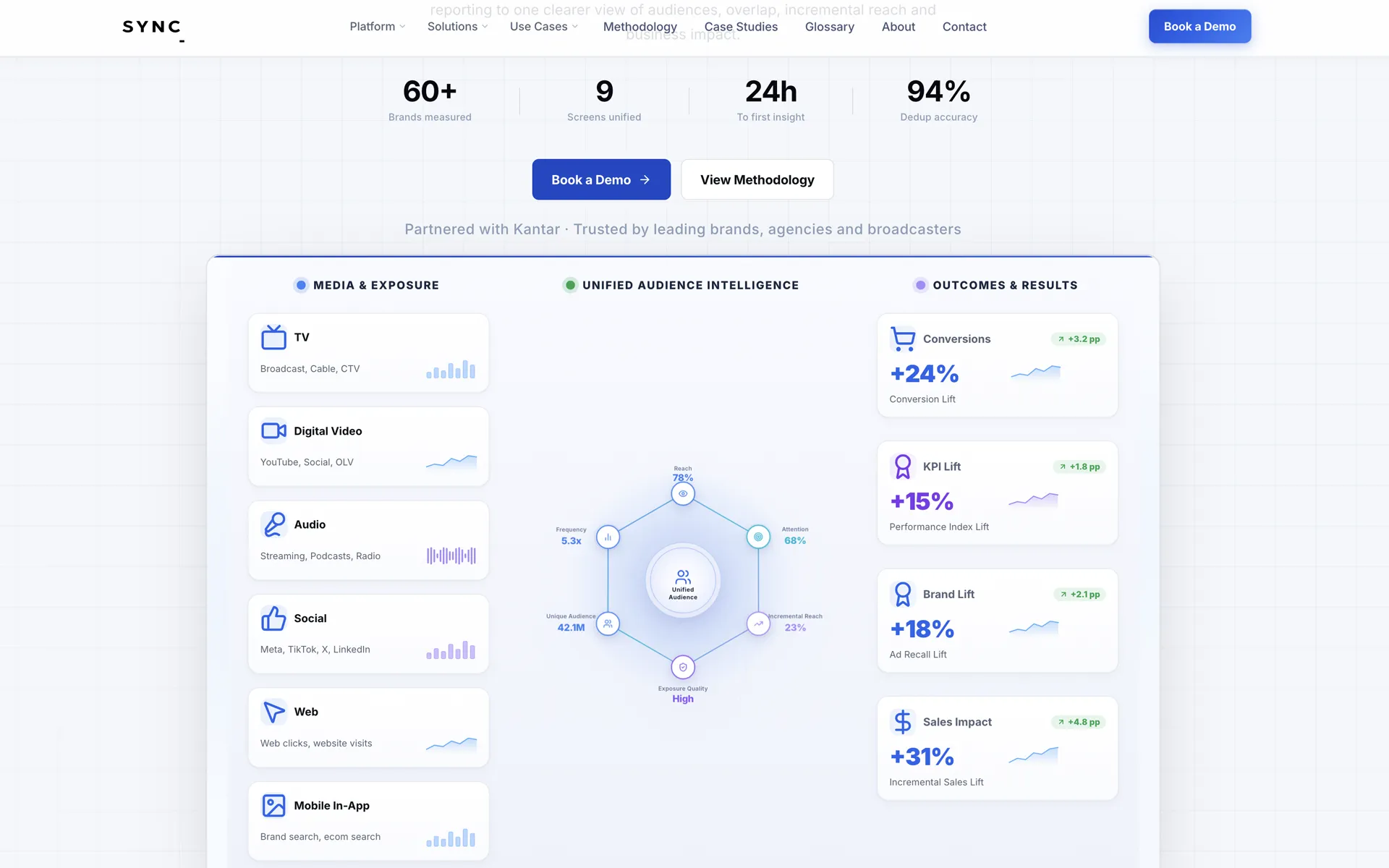Open the About nav item
1389x868 pixels.
(899, 27)
